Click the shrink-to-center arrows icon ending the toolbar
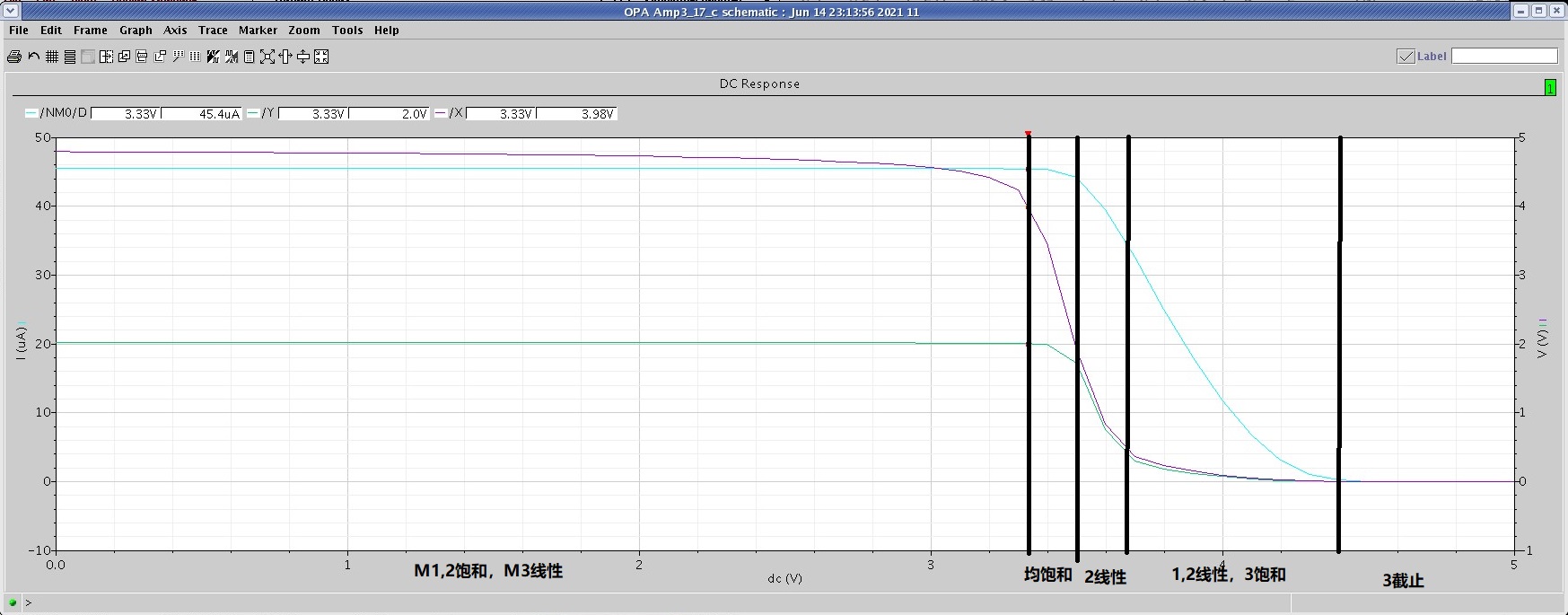The width and height of the screenshot is (1568, 615). [x=321, y=57]
